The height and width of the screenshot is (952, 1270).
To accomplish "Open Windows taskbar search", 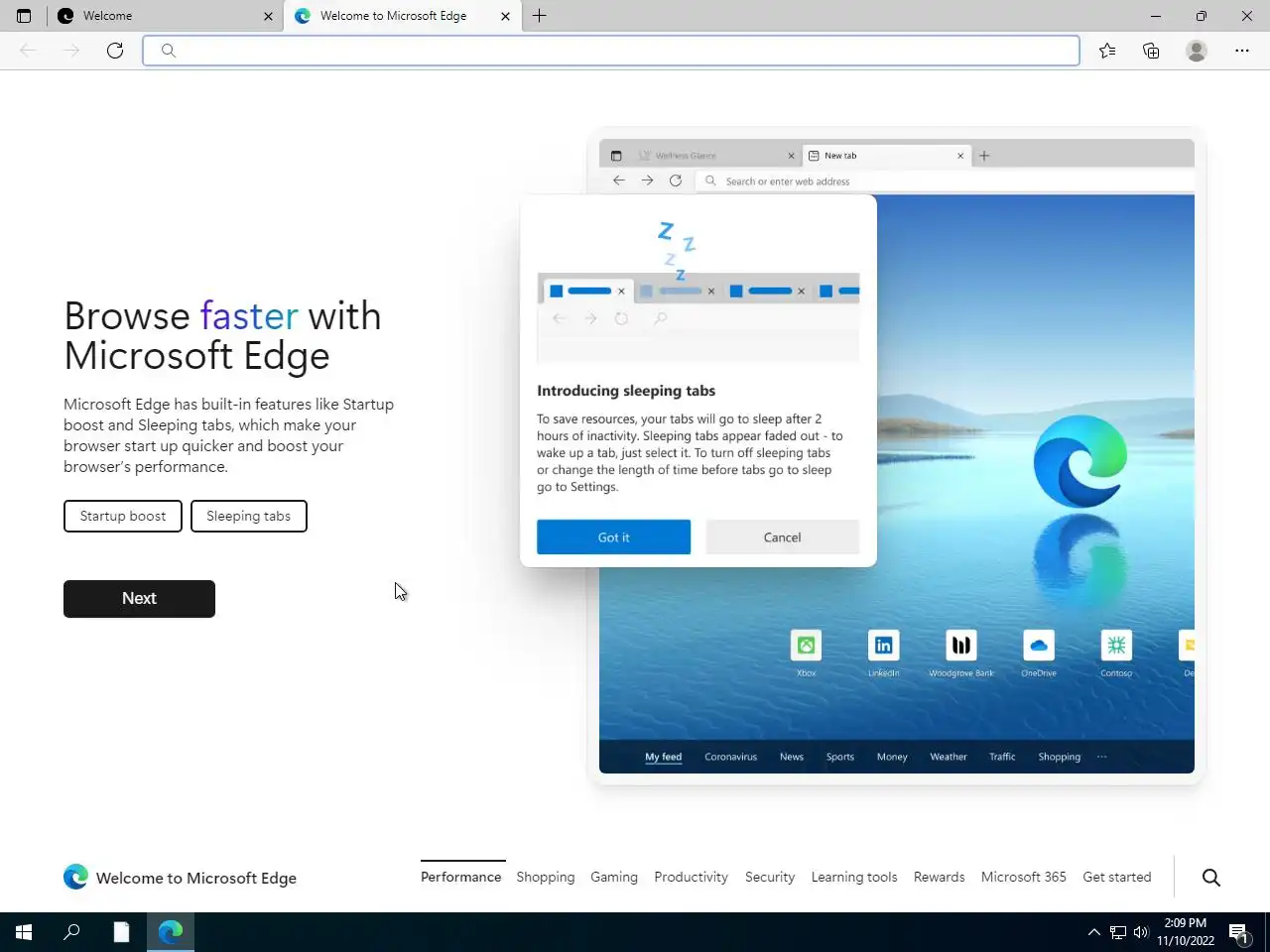I will (x=71, y=932).
